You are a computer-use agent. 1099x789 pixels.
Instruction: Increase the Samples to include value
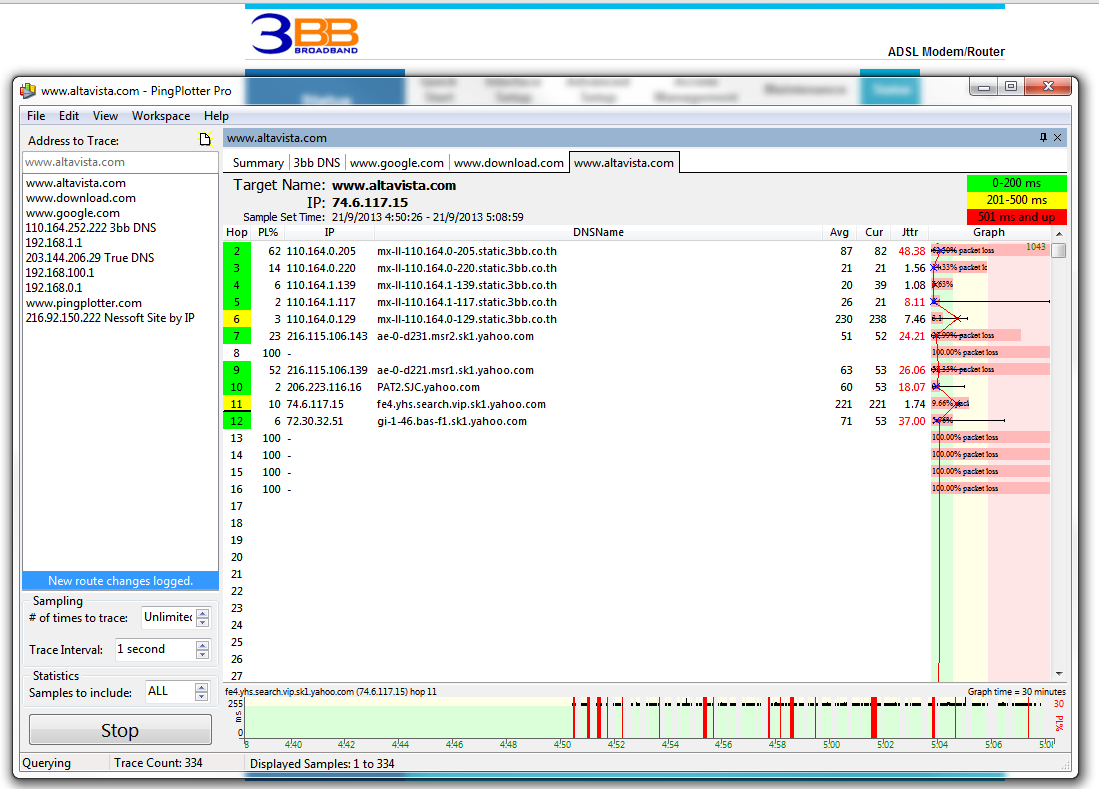coord(202,687)
